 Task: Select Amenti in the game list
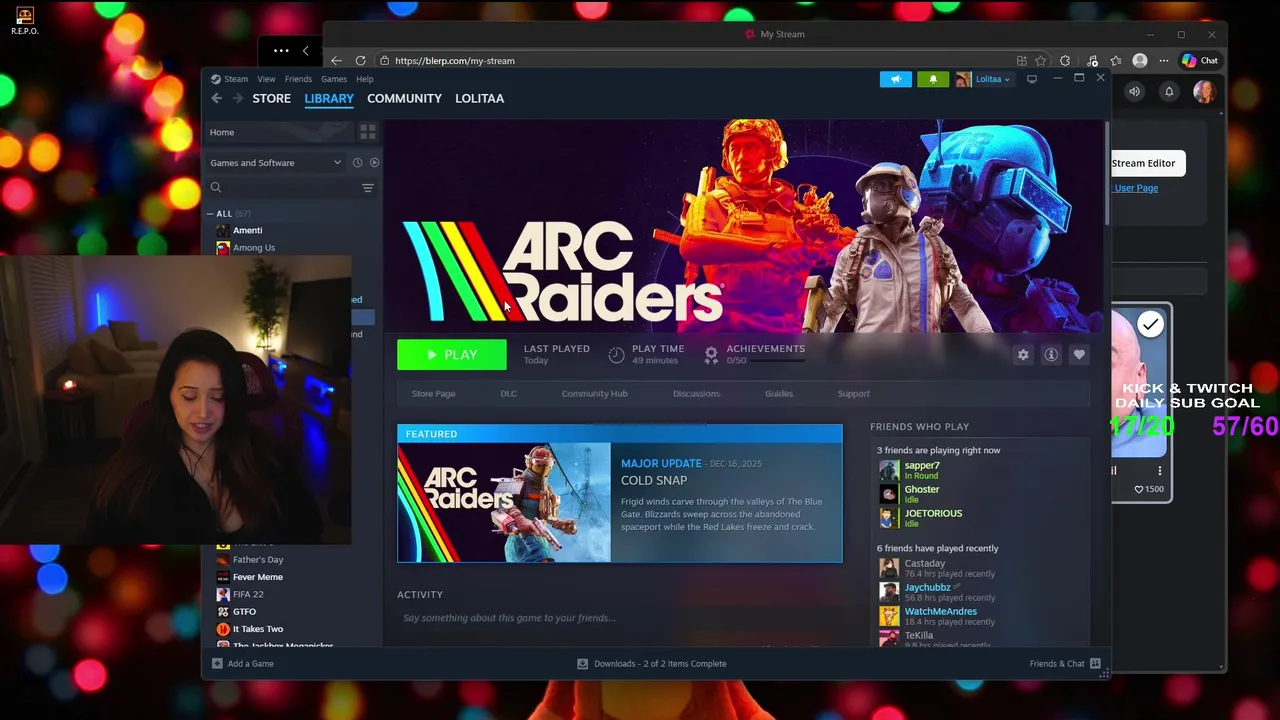pyautogui.click(x=247, y=231)
